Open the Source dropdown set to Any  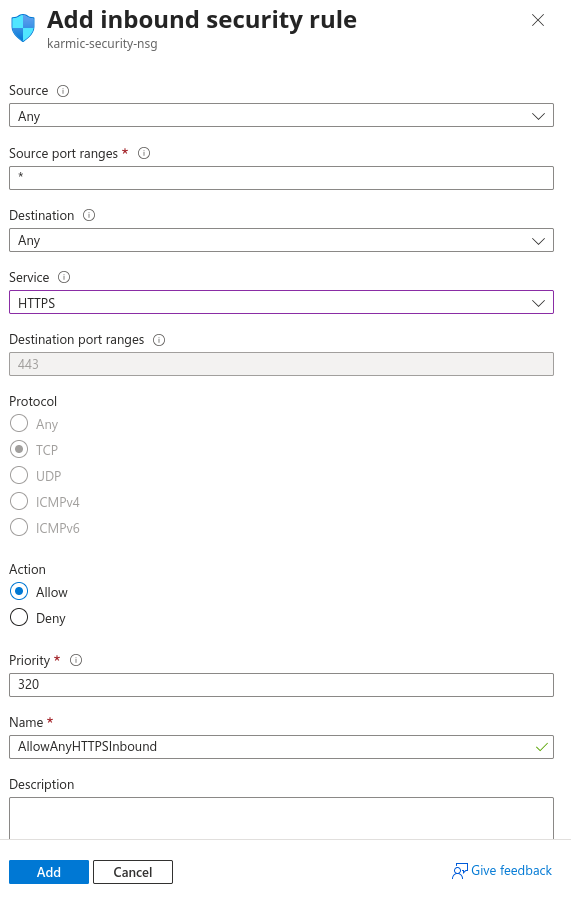(281, 116)
